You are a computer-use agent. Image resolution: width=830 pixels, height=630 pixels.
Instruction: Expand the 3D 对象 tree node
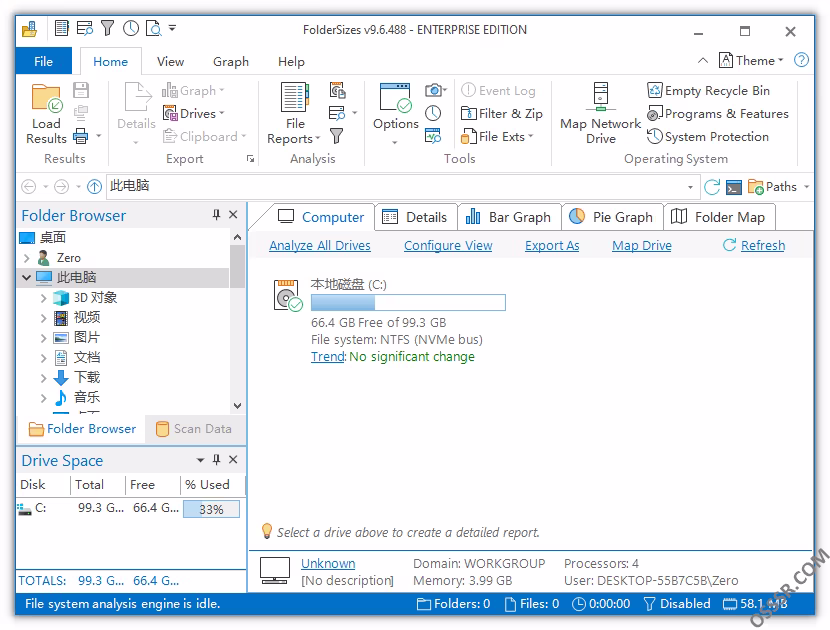pyautogui.click(x=43, y=298)
